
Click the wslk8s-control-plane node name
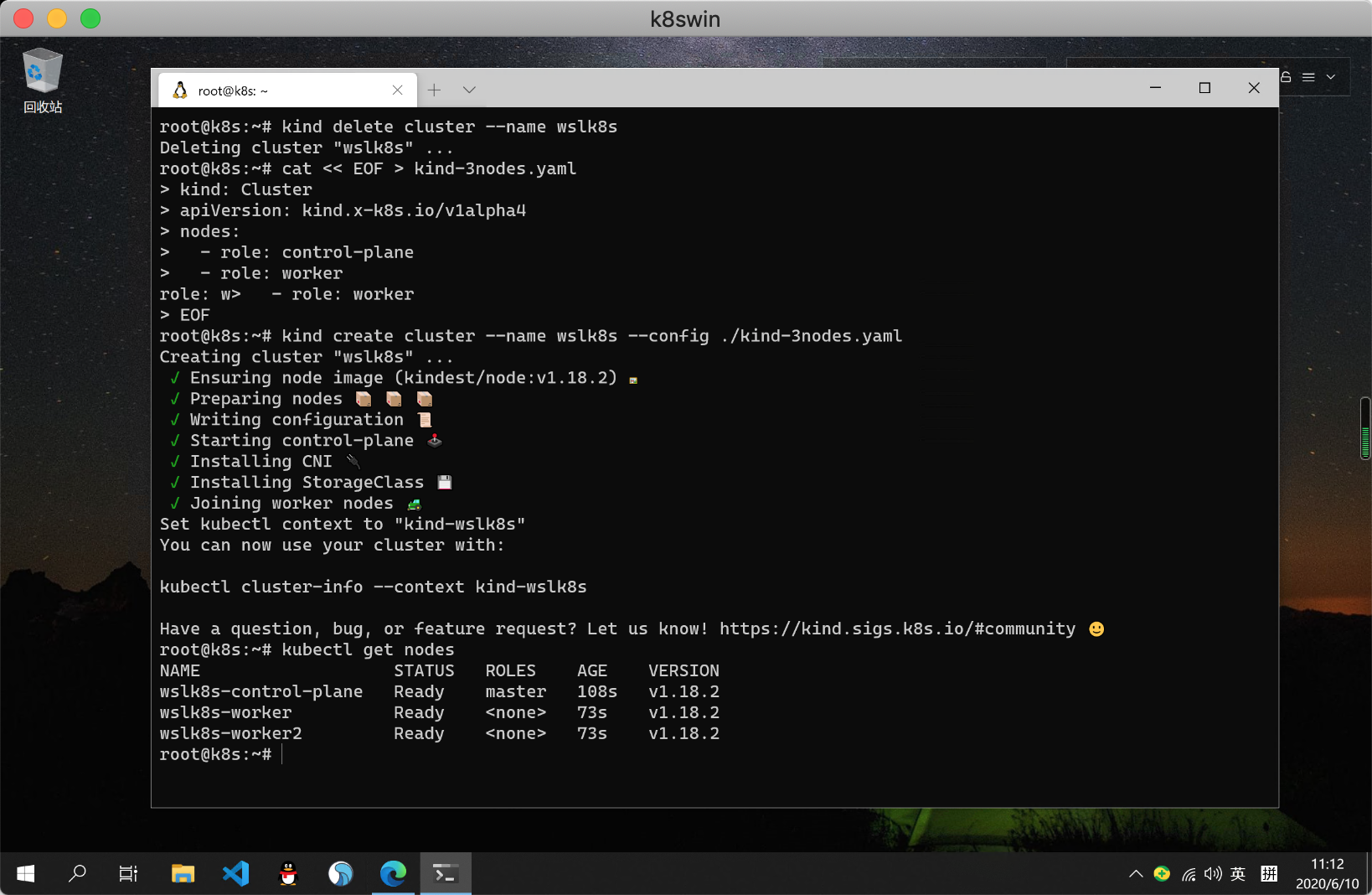coord(261,691)
